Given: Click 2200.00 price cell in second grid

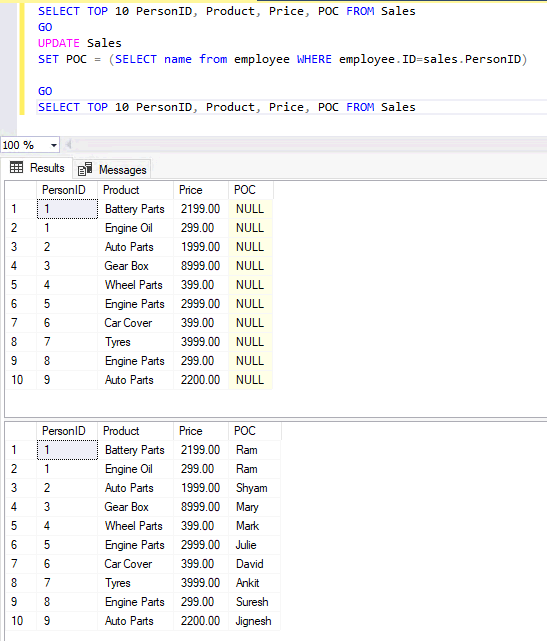Looking at the screenshot, I should point(201,621).
